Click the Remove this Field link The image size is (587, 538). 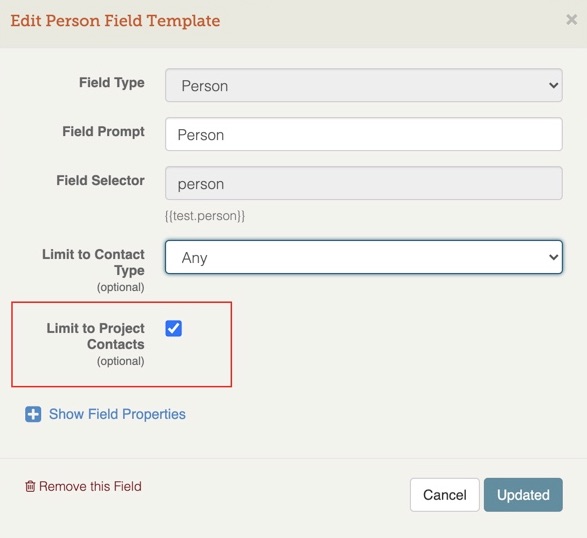point(90,486)
